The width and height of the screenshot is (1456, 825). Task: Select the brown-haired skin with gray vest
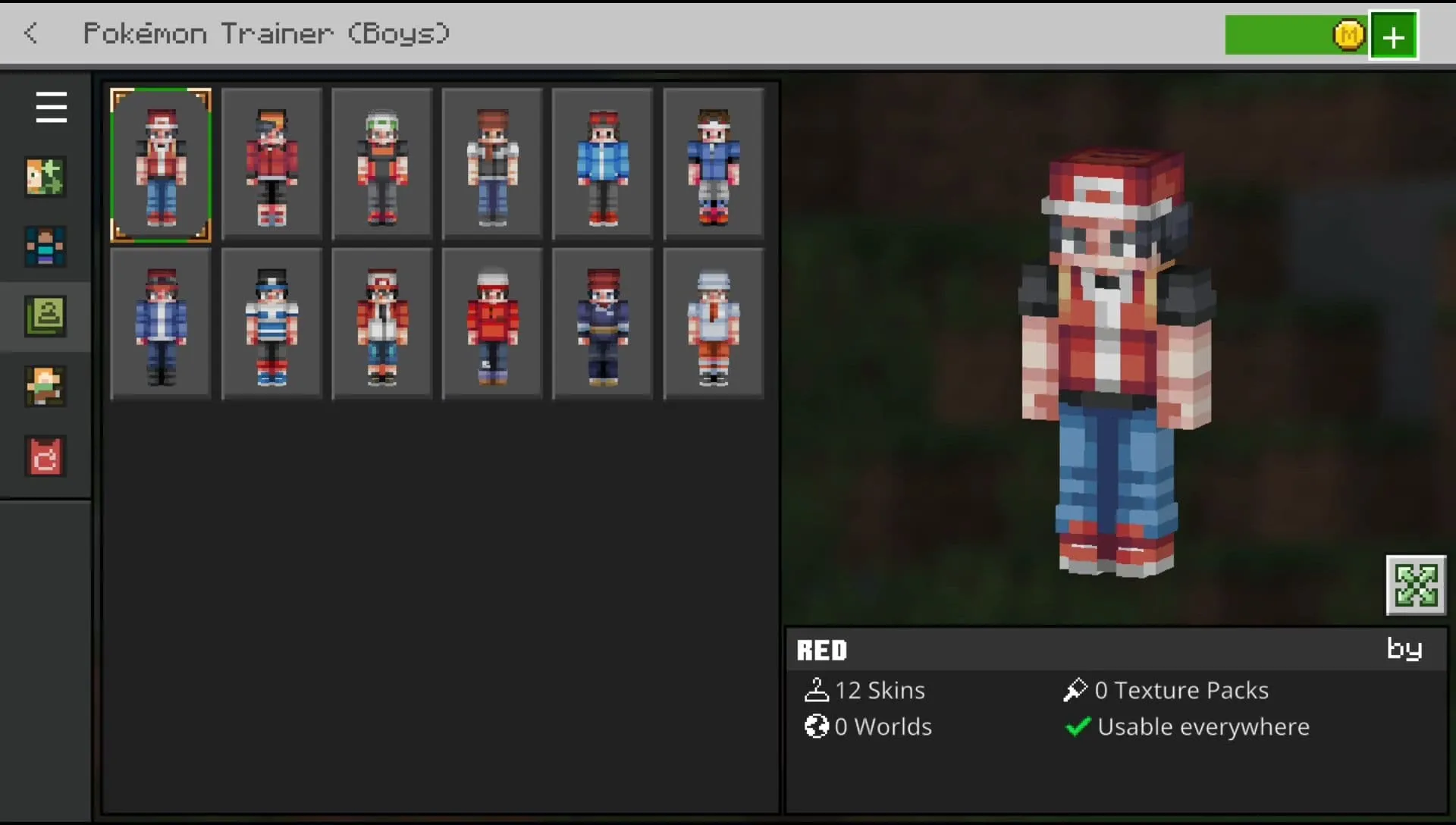(x=492, y=165)
